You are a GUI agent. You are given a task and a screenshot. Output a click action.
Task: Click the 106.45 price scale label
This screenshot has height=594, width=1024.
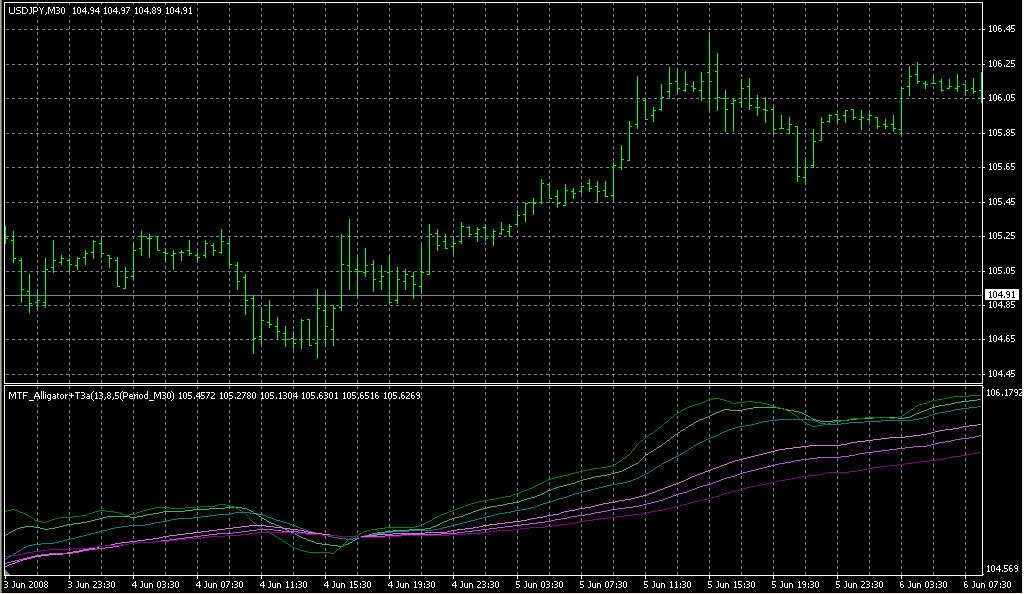pos(1001,29)
